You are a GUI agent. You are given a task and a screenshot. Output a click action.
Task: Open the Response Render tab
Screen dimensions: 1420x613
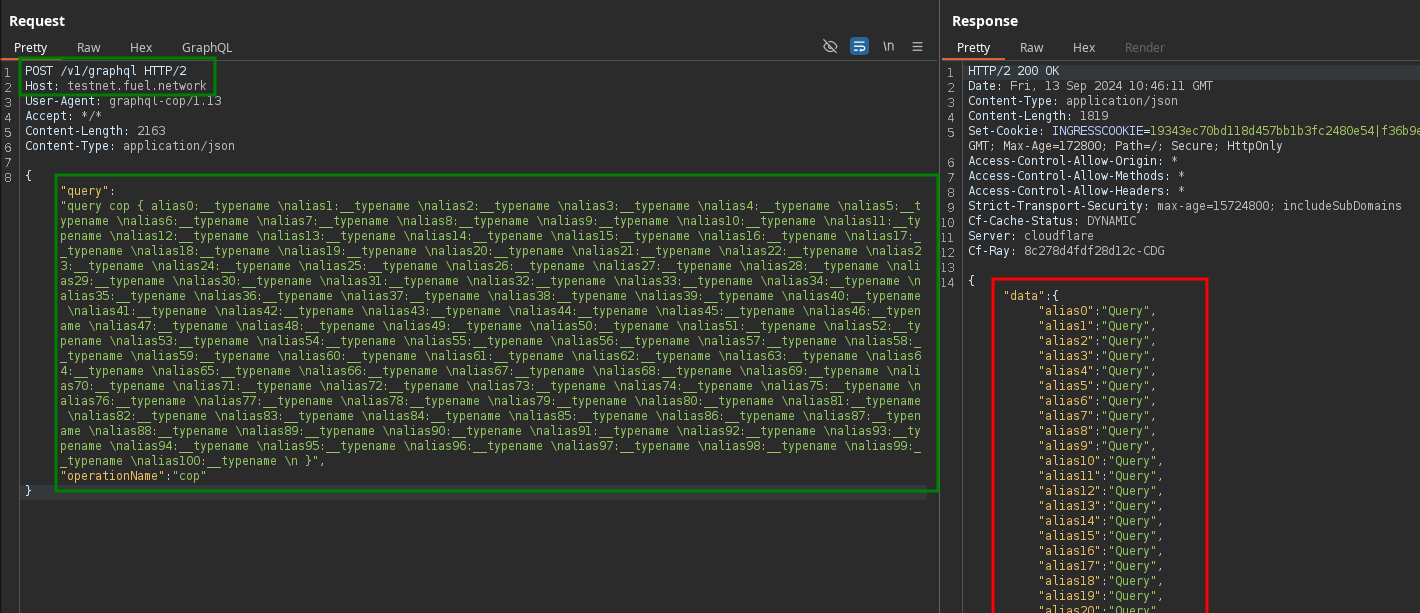pos(1145,47)
